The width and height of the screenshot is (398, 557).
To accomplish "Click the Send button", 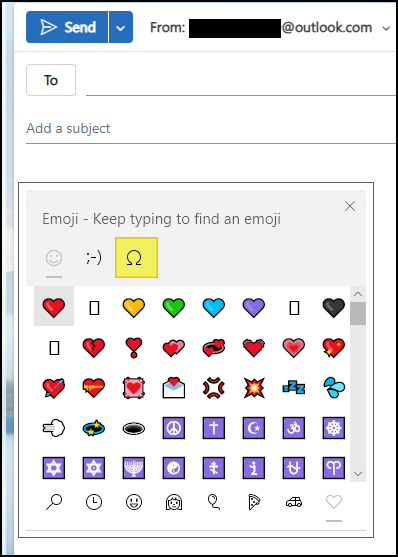I will pyautogui.click(x=67, y=27).
